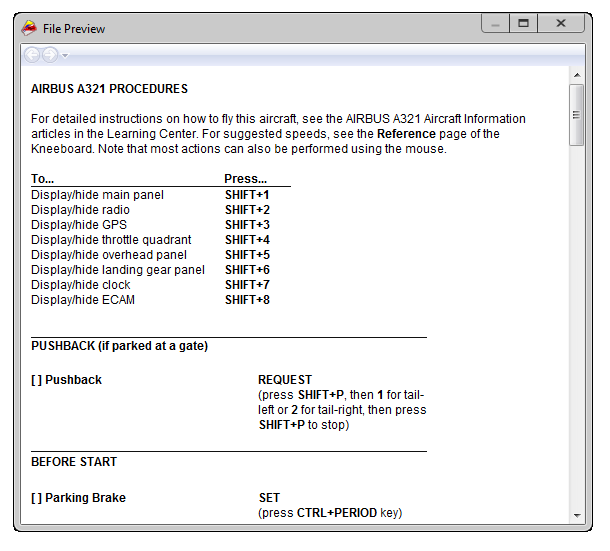Click the '[ ] Parking Brake' checklist item
610x551 pixels.
79,498
